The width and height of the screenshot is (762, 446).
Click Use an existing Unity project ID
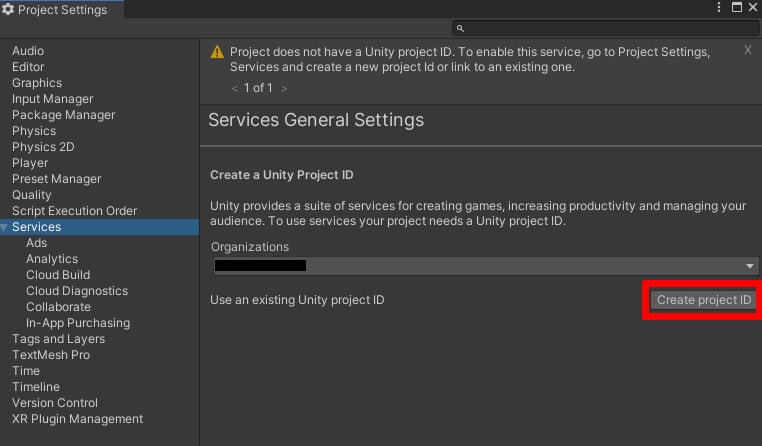297,300
